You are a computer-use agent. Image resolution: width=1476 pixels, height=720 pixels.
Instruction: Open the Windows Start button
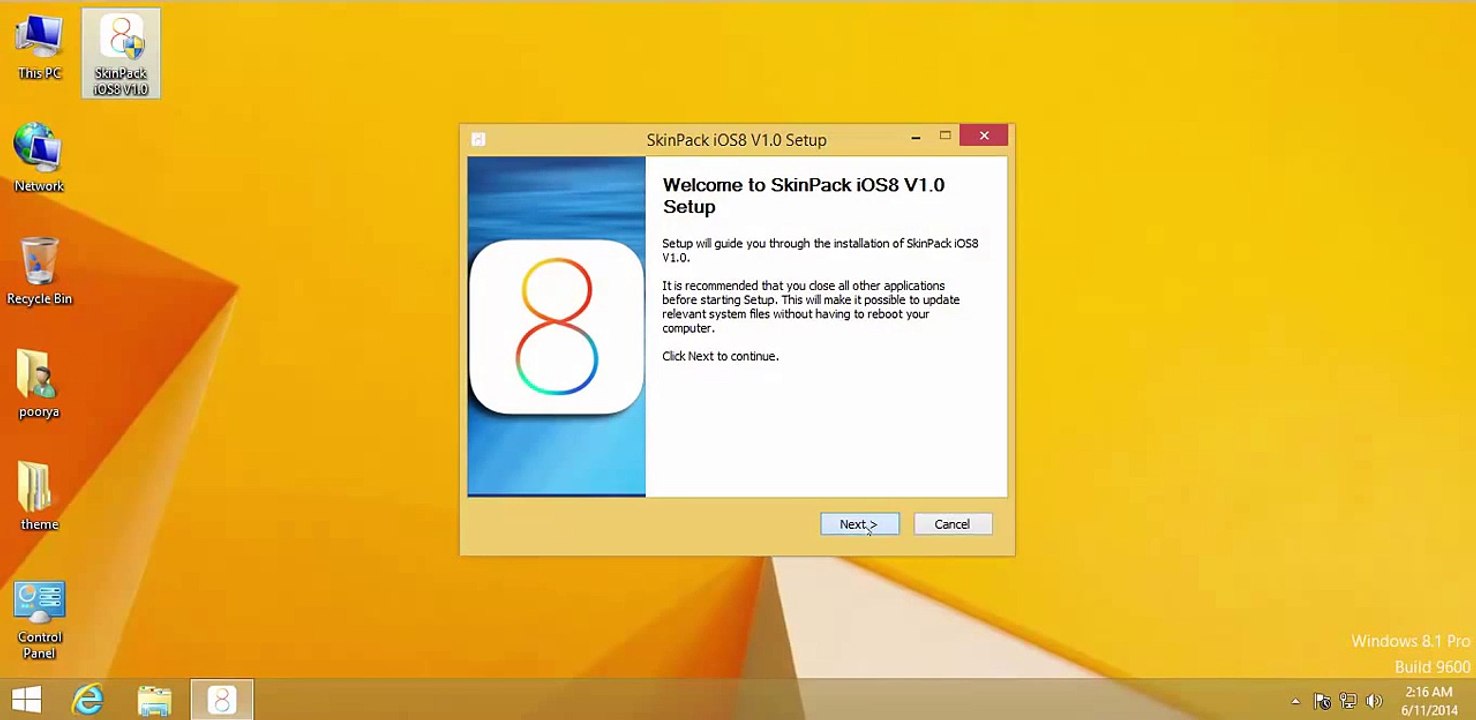(x=26, y=699)
